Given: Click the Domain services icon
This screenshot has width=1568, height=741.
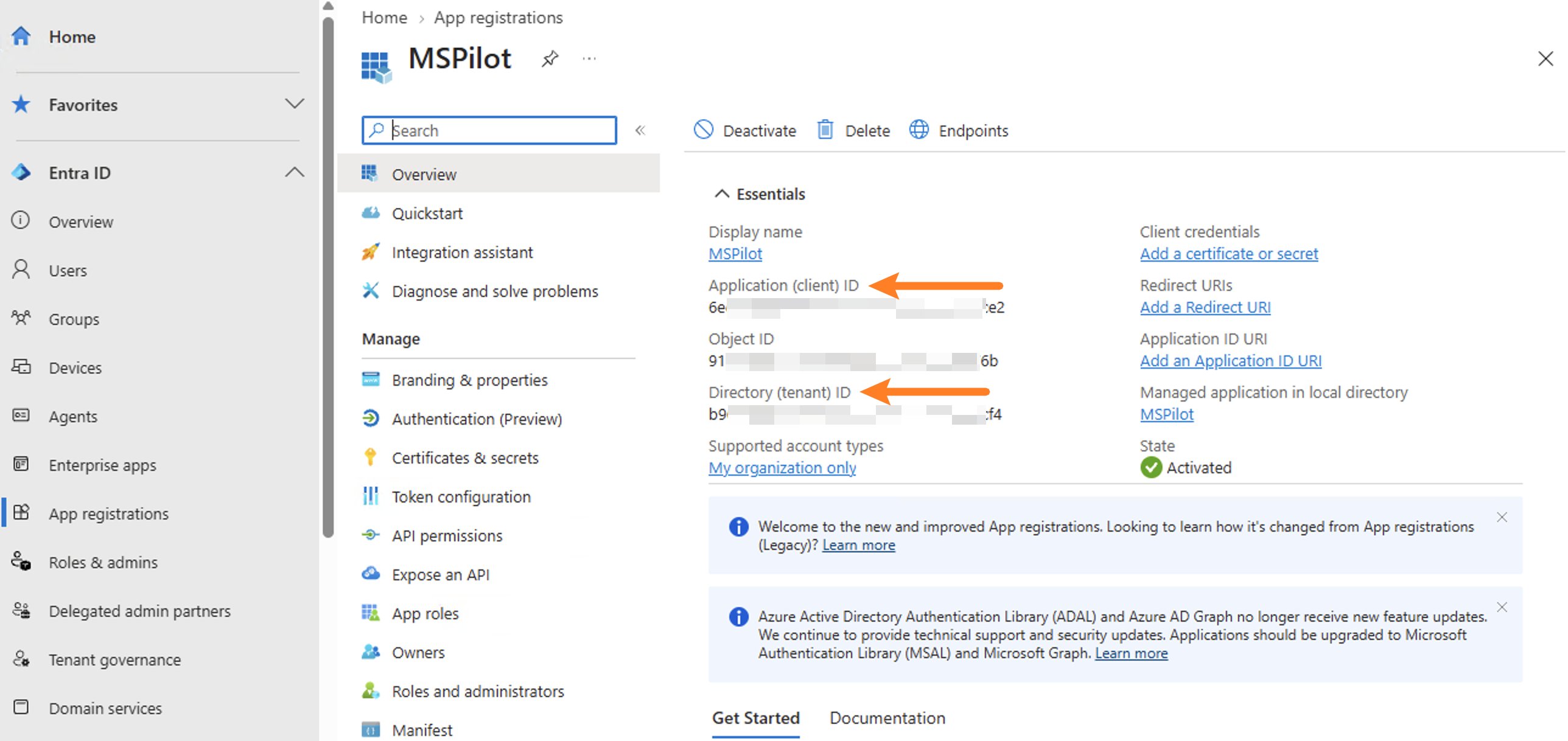Looking at the screenshot, I should [x=21, y=708].
